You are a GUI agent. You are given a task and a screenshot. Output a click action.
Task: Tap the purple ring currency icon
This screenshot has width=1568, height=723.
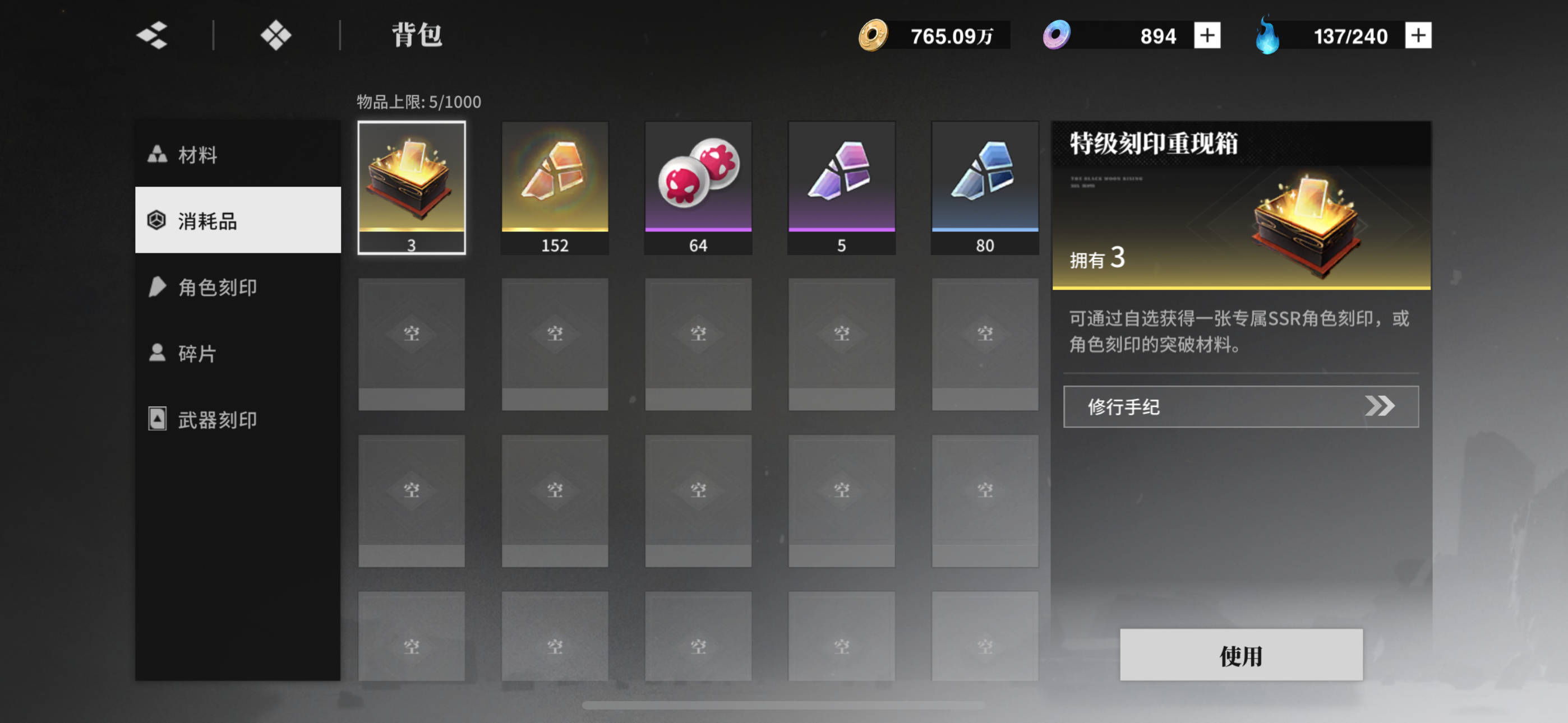(x=1056, y=35)
